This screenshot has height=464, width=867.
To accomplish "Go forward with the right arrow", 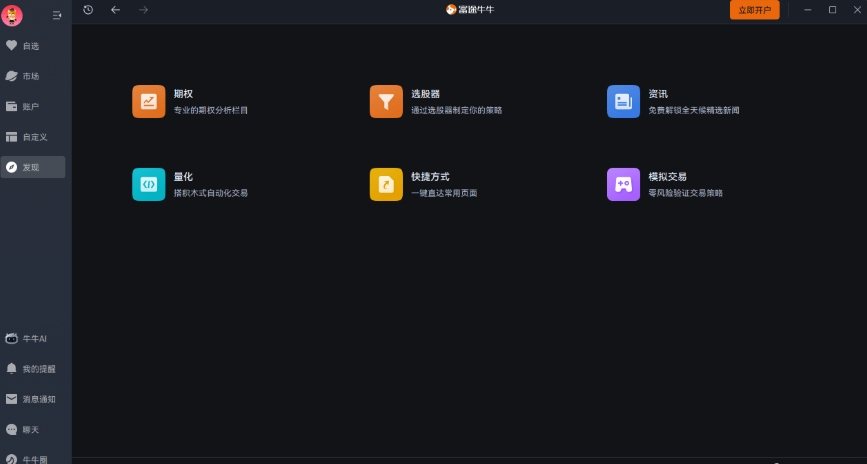I will [x=143, y=10].
